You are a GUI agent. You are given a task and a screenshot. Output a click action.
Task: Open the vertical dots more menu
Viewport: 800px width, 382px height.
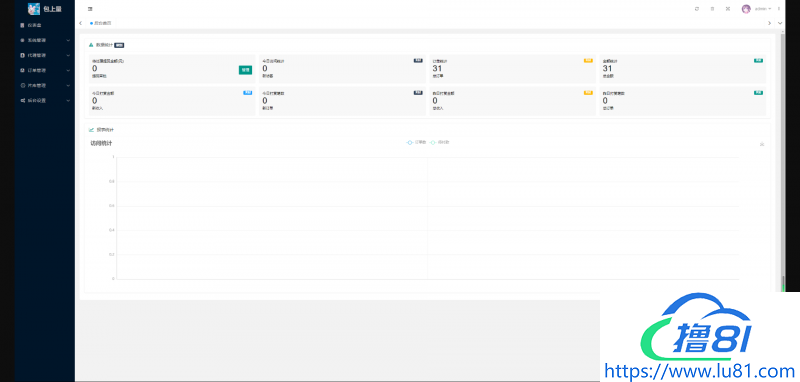point(779,9)
